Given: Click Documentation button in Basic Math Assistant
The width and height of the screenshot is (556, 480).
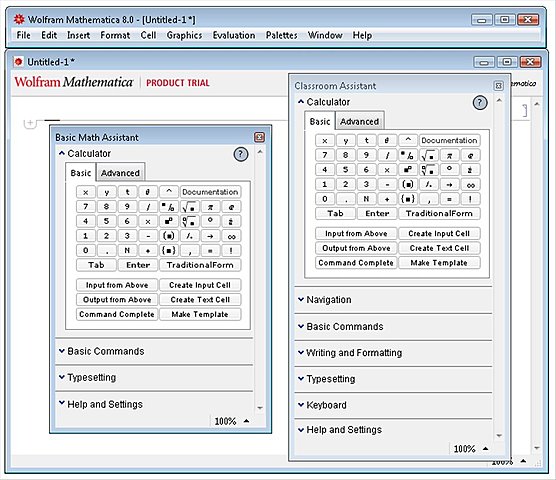Looking at the screenshot, I should click(210, 192).
